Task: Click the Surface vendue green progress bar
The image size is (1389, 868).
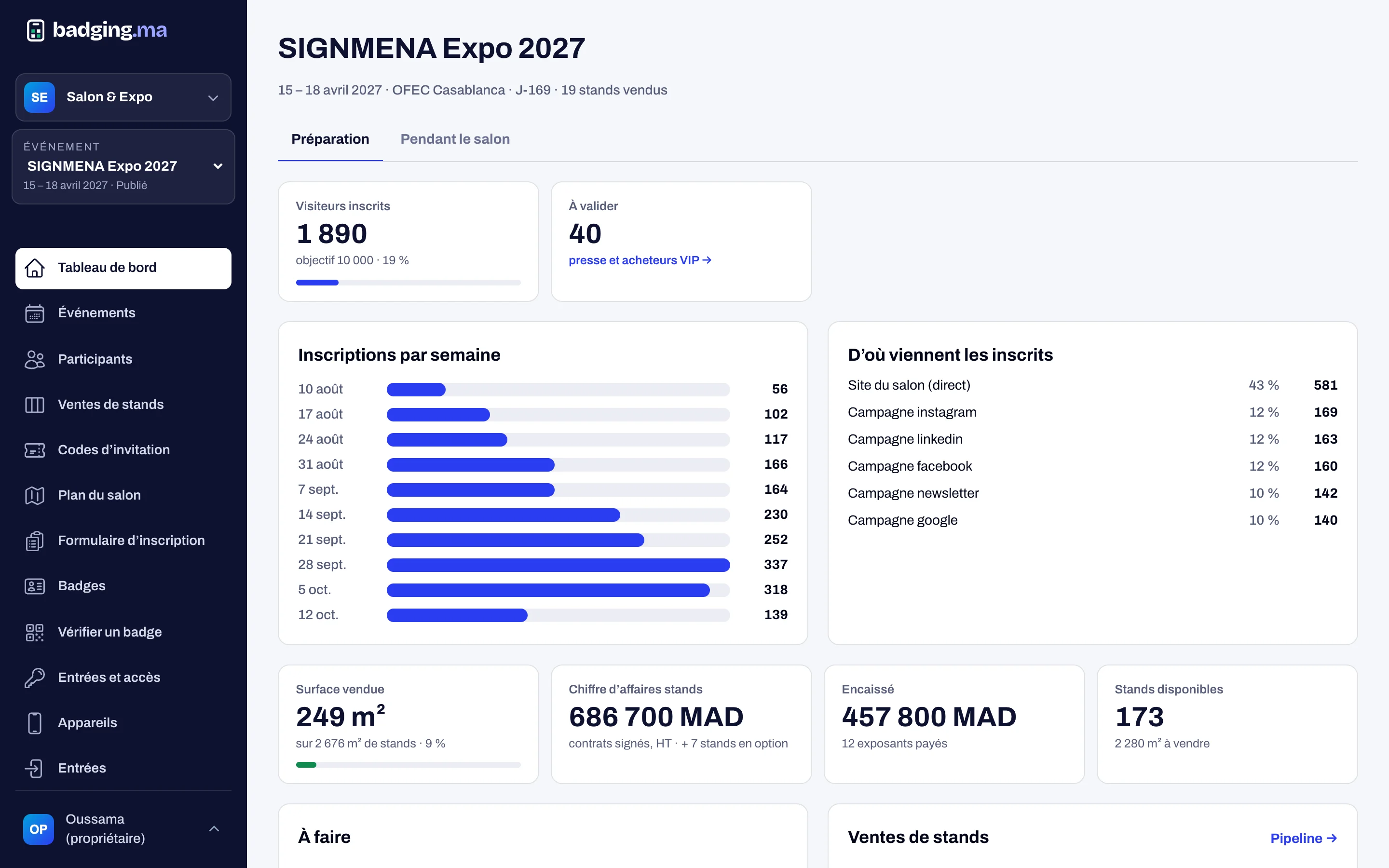Action: click(408, 765)
